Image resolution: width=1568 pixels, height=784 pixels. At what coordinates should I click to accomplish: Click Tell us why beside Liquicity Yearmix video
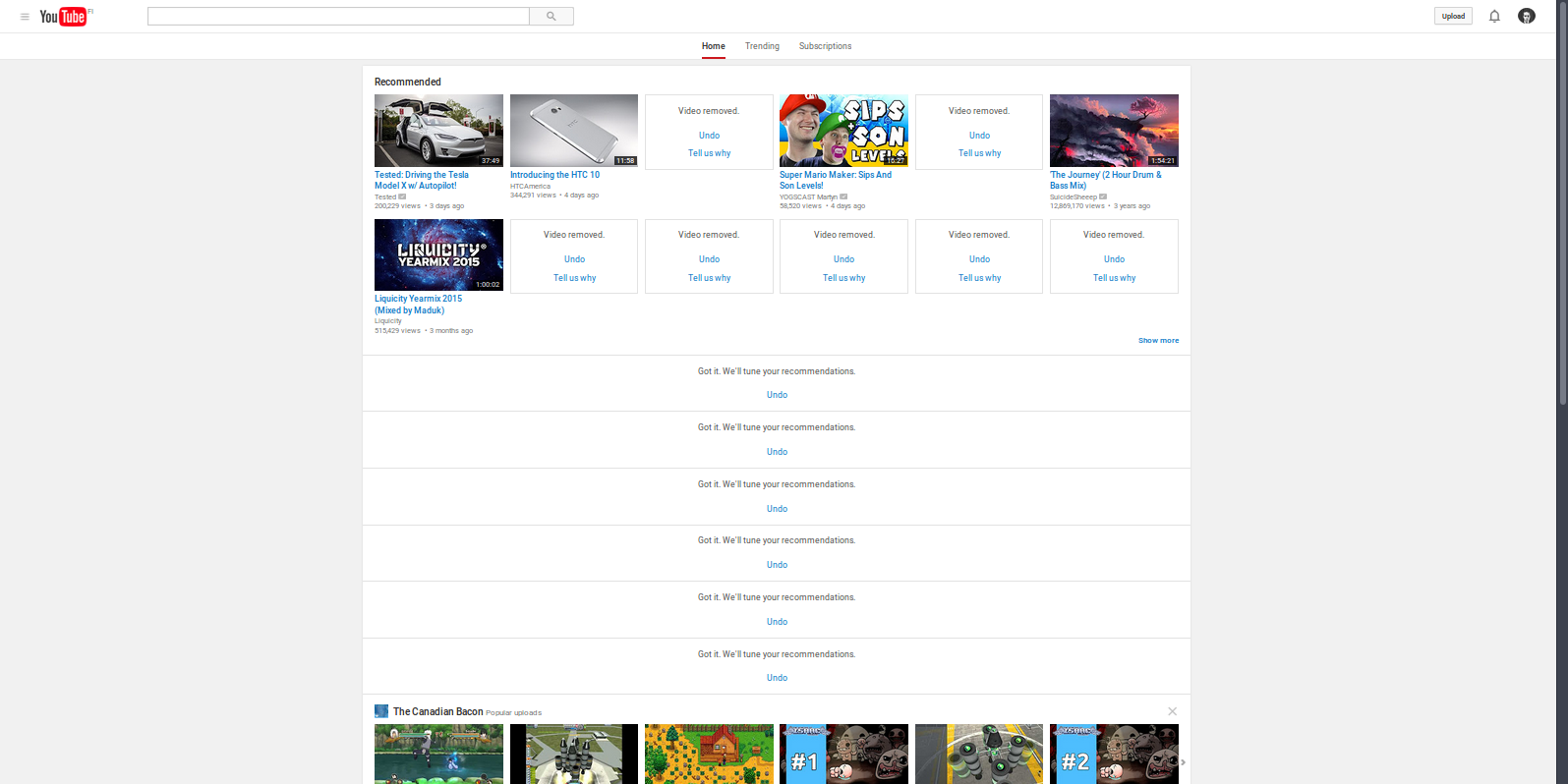(574, 278)
